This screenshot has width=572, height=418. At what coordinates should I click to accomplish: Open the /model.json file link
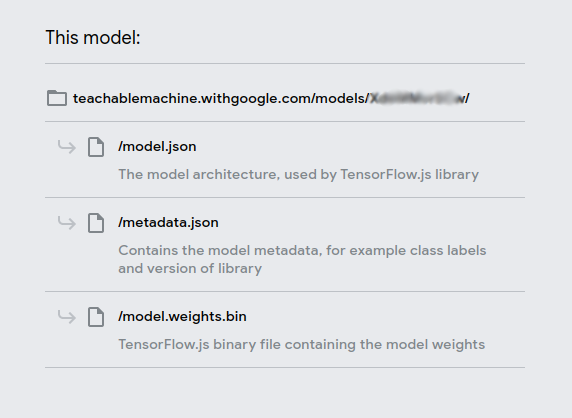157,147
